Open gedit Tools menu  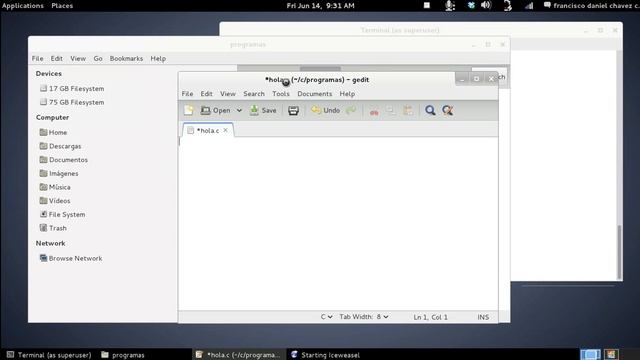[281, 93]
